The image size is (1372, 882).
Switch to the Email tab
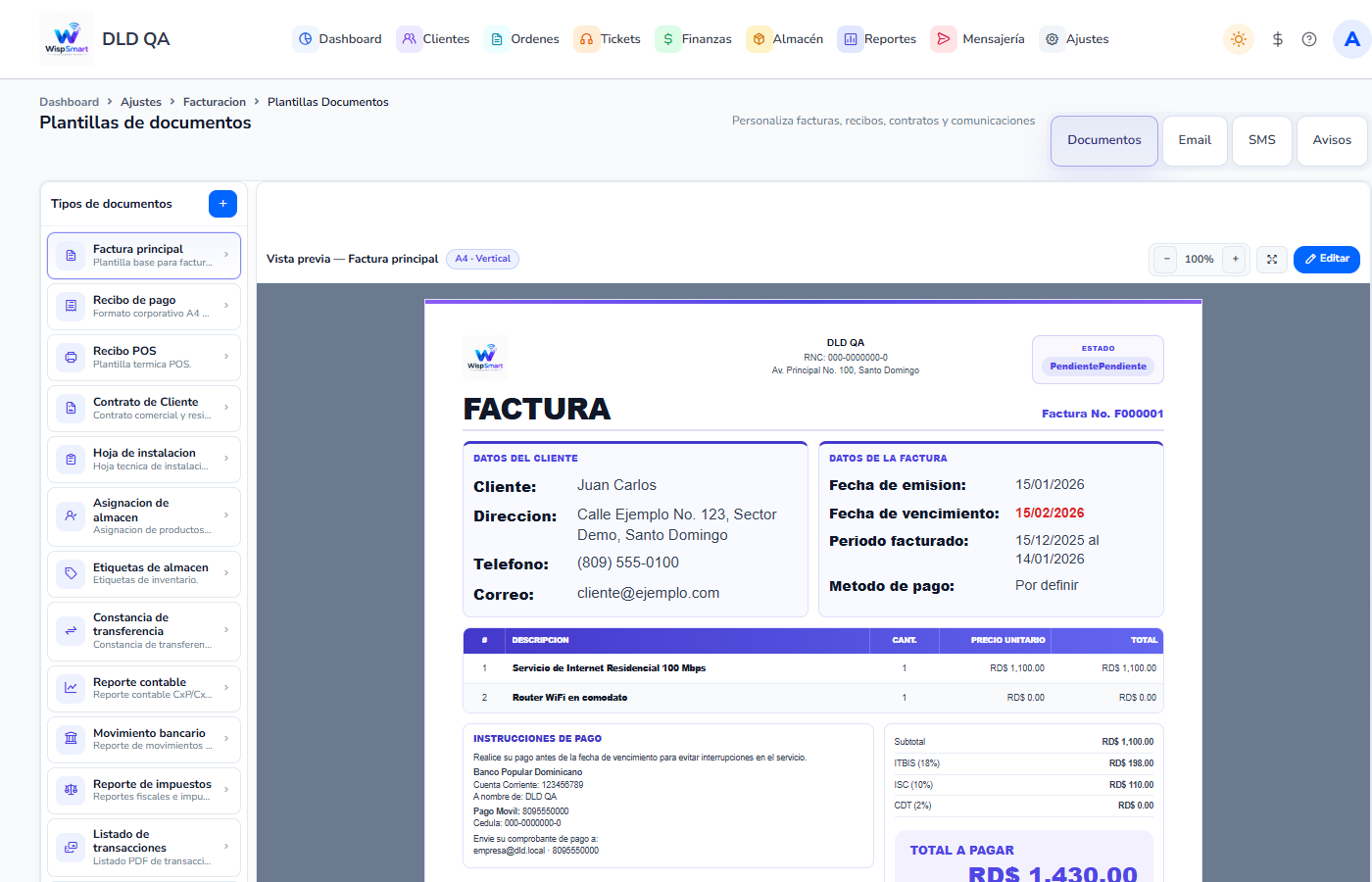pyautogui.click(x=1195, y=140)
